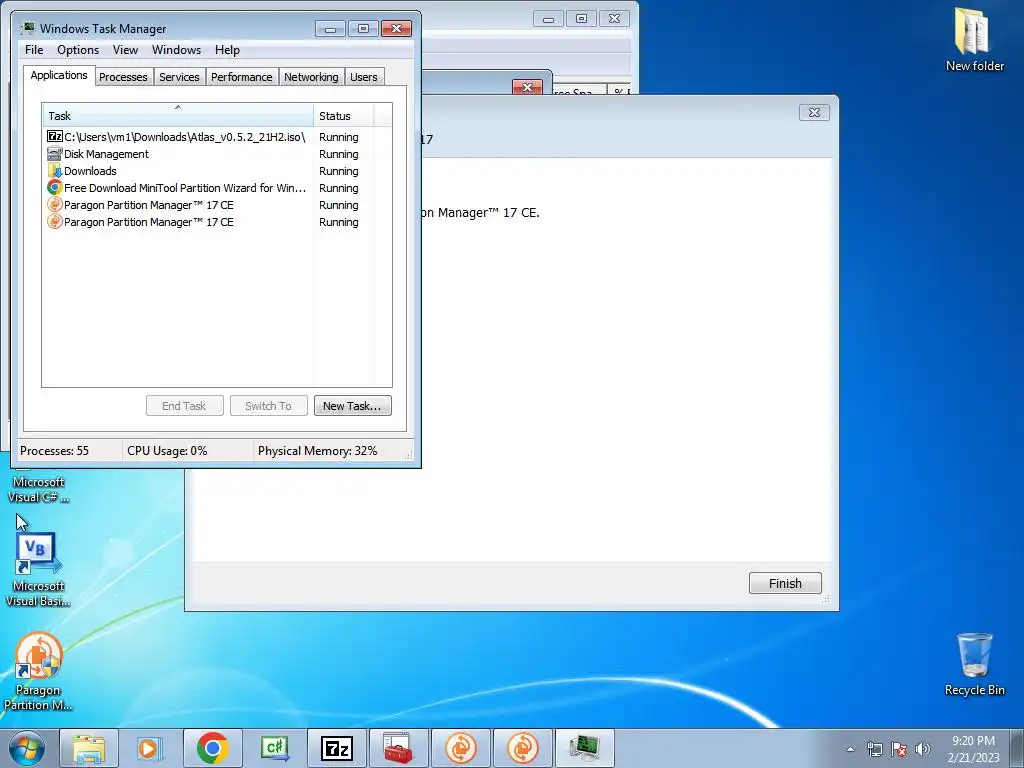Select the second Paragon Partition Manager taskbar icon

point(522,748)
